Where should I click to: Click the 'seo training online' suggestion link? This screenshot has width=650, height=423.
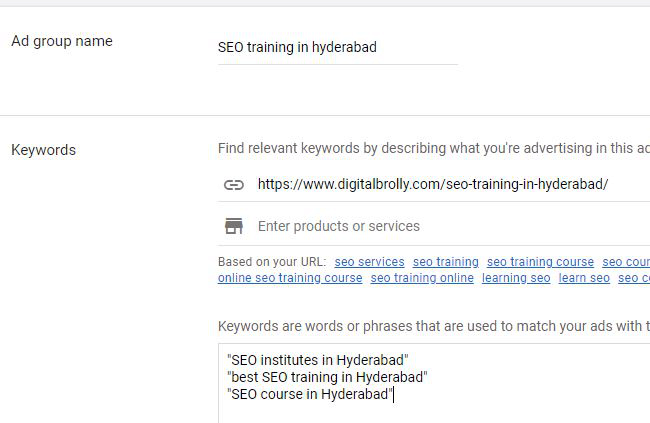click(x=422, y=278)
